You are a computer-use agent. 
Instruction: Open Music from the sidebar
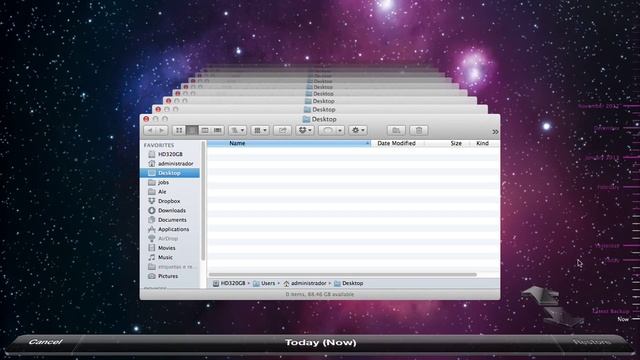pyautogui.click(x=170, y=258)
